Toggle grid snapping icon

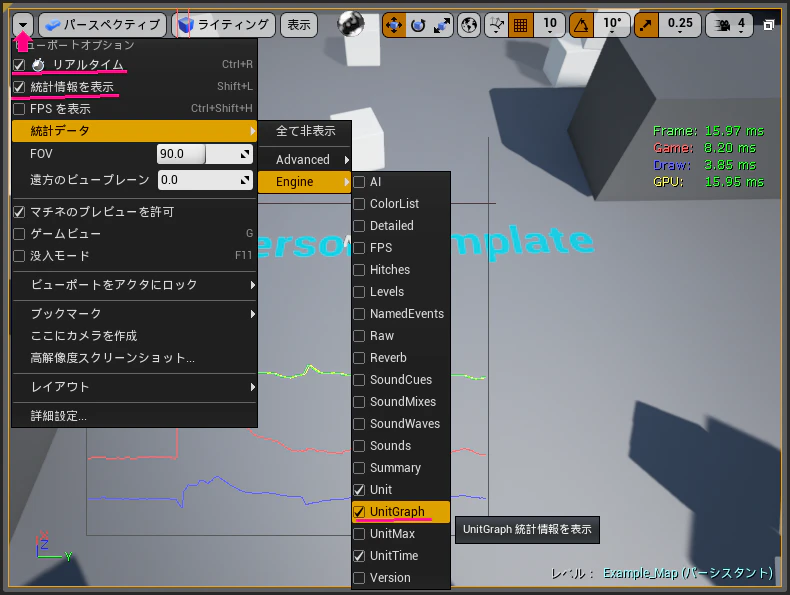pyautogui.click(x=520, y=24)
